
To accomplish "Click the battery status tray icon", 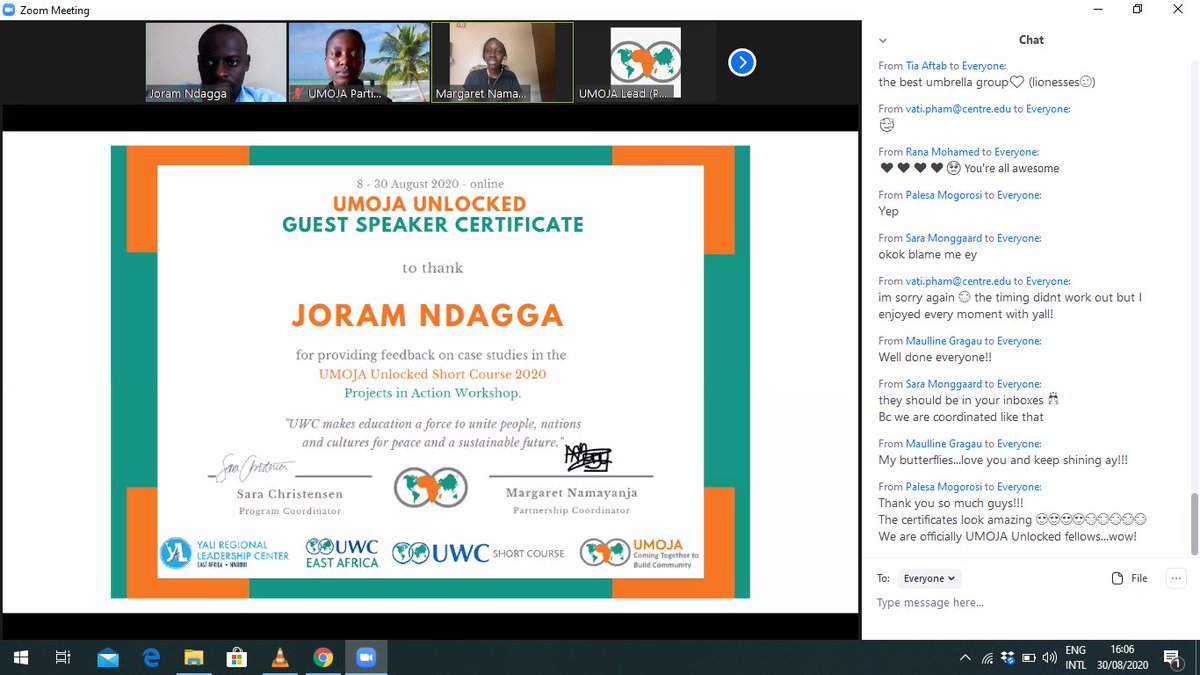I will [1029, 658].
